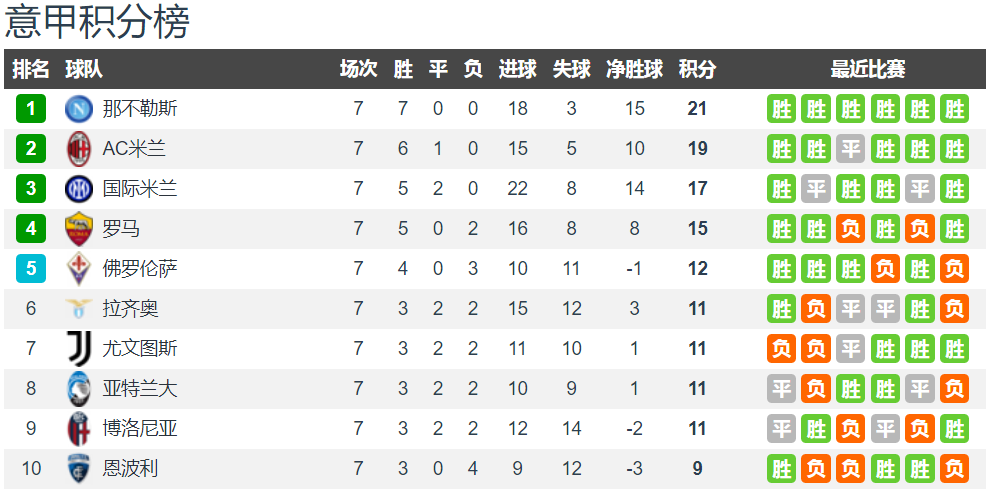
Task: Select the Inter Milan crest icon
Action: pyautogui.click(x=79, y=189)
